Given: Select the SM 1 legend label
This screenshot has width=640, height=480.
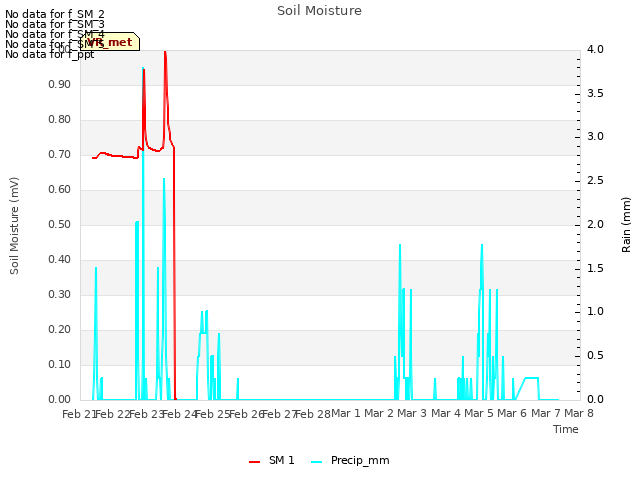Looking at the screenshot, I should click(282, 460).
